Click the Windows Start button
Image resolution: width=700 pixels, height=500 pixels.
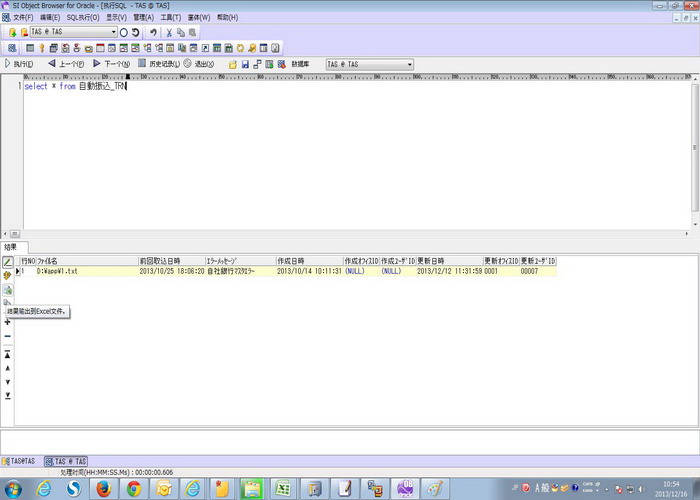click(x=12, y=489)
